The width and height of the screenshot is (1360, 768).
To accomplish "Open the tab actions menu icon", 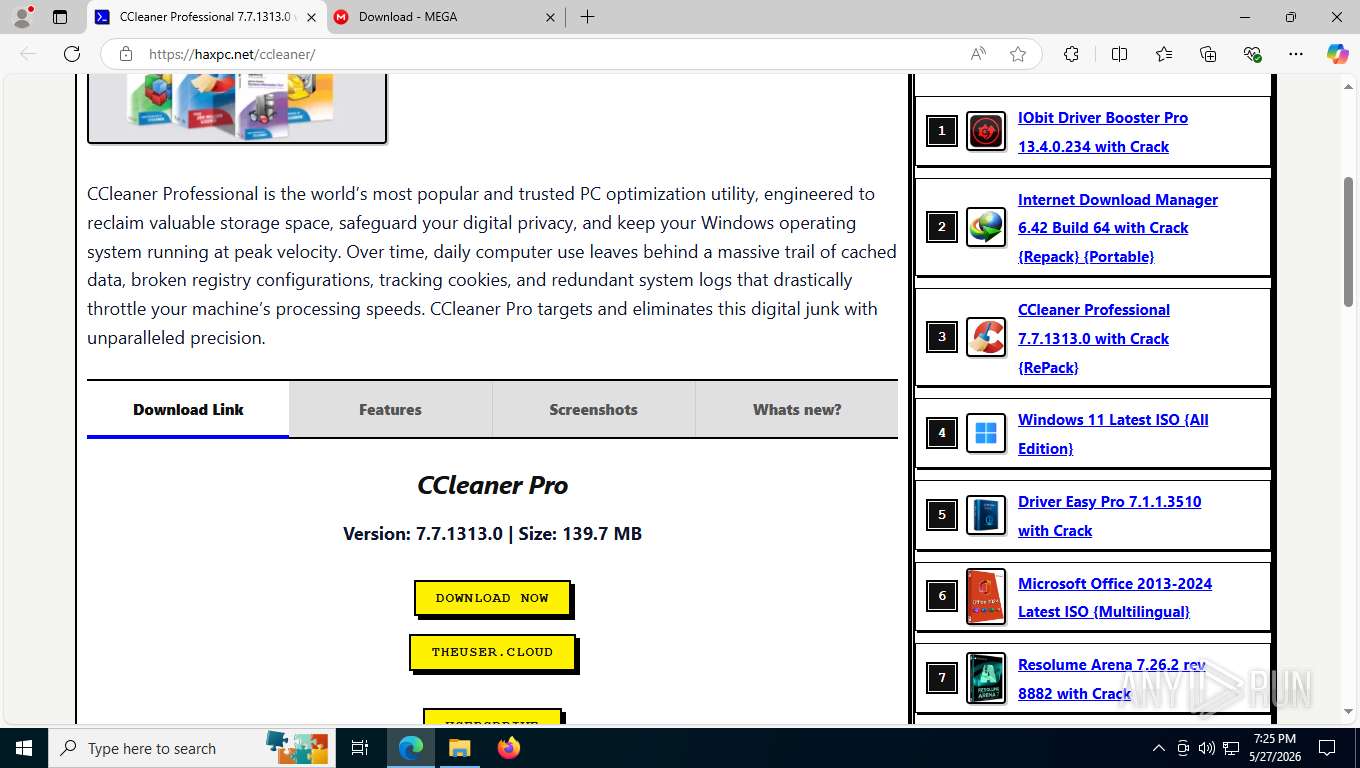I will (60, 17).
